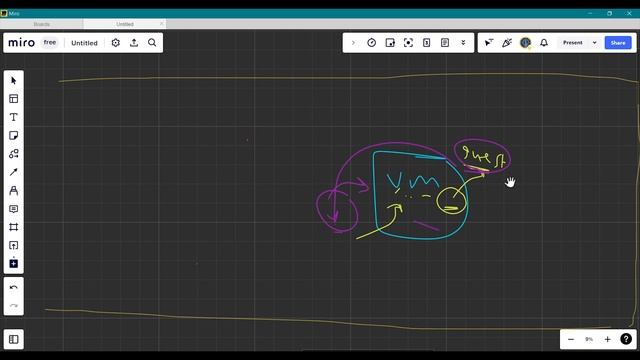Viewport: 640px width, 360px height.
Task: Open the Templates tool
Action: (x=13, y=99)
